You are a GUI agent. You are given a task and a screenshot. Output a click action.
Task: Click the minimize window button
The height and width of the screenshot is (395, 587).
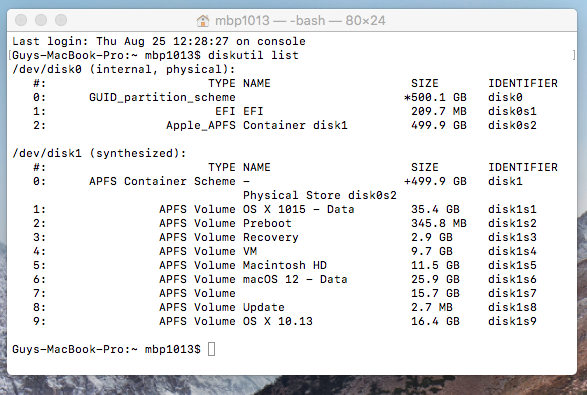41,20
